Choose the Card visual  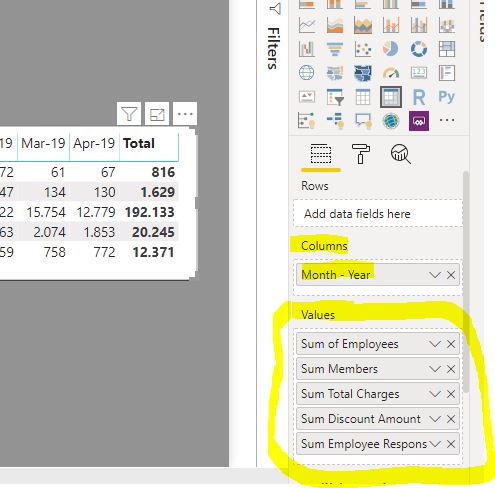(x=419, y=73)
